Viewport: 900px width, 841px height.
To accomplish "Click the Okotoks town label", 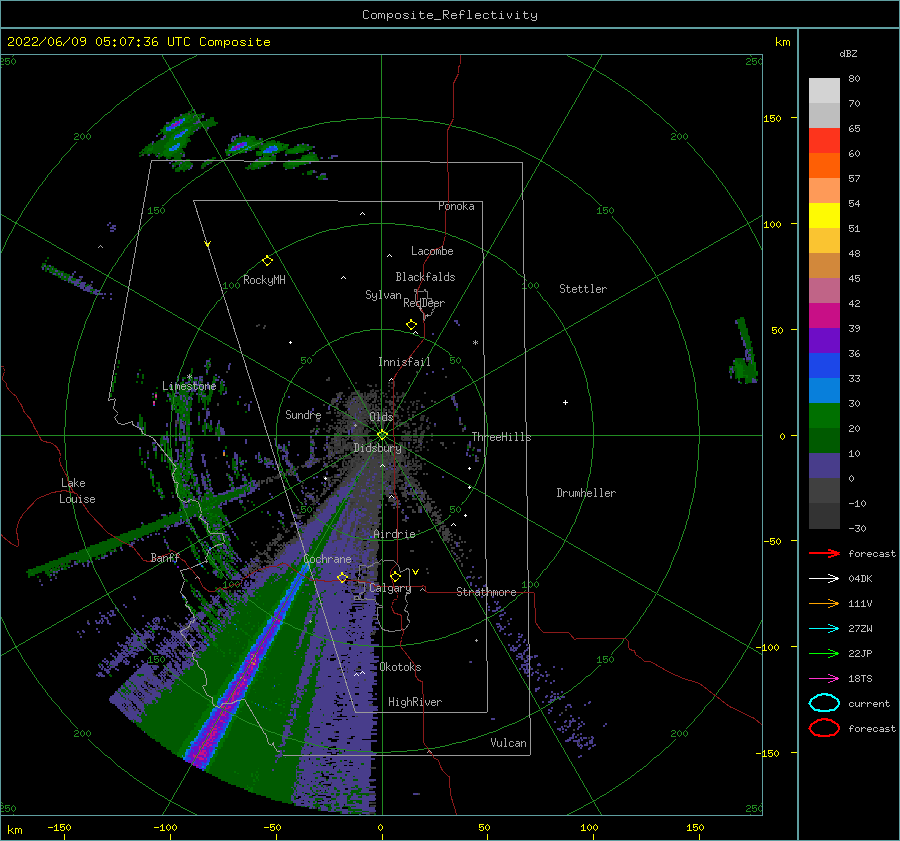I will [x=400, y=667].
